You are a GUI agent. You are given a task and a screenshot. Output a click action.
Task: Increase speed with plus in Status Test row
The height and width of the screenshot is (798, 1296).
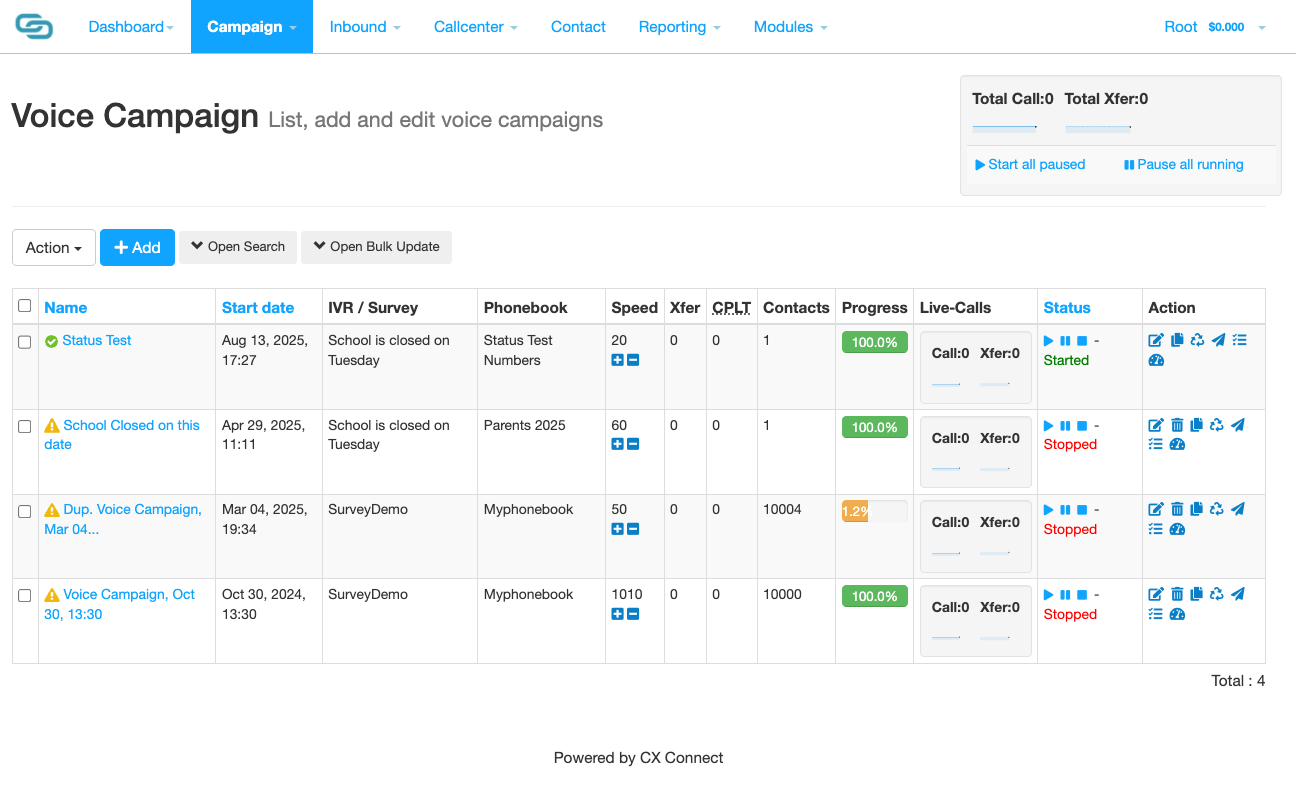tap(617, 360)
